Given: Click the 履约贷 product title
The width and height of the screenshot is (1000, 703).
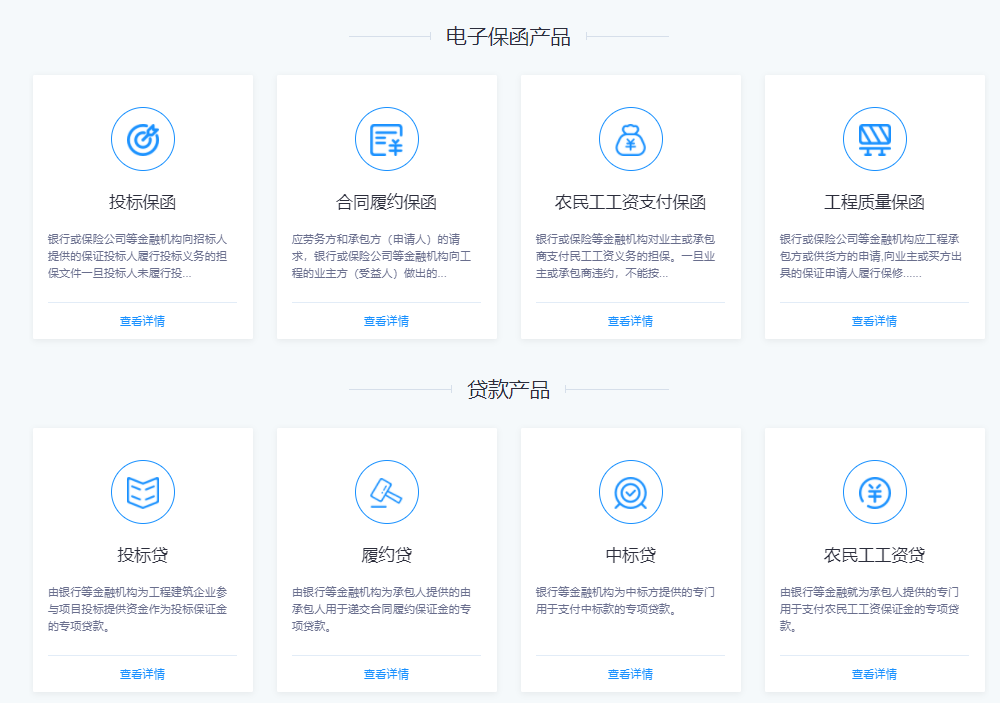Looking at the screenshot, I should click(x=387, y=555).
